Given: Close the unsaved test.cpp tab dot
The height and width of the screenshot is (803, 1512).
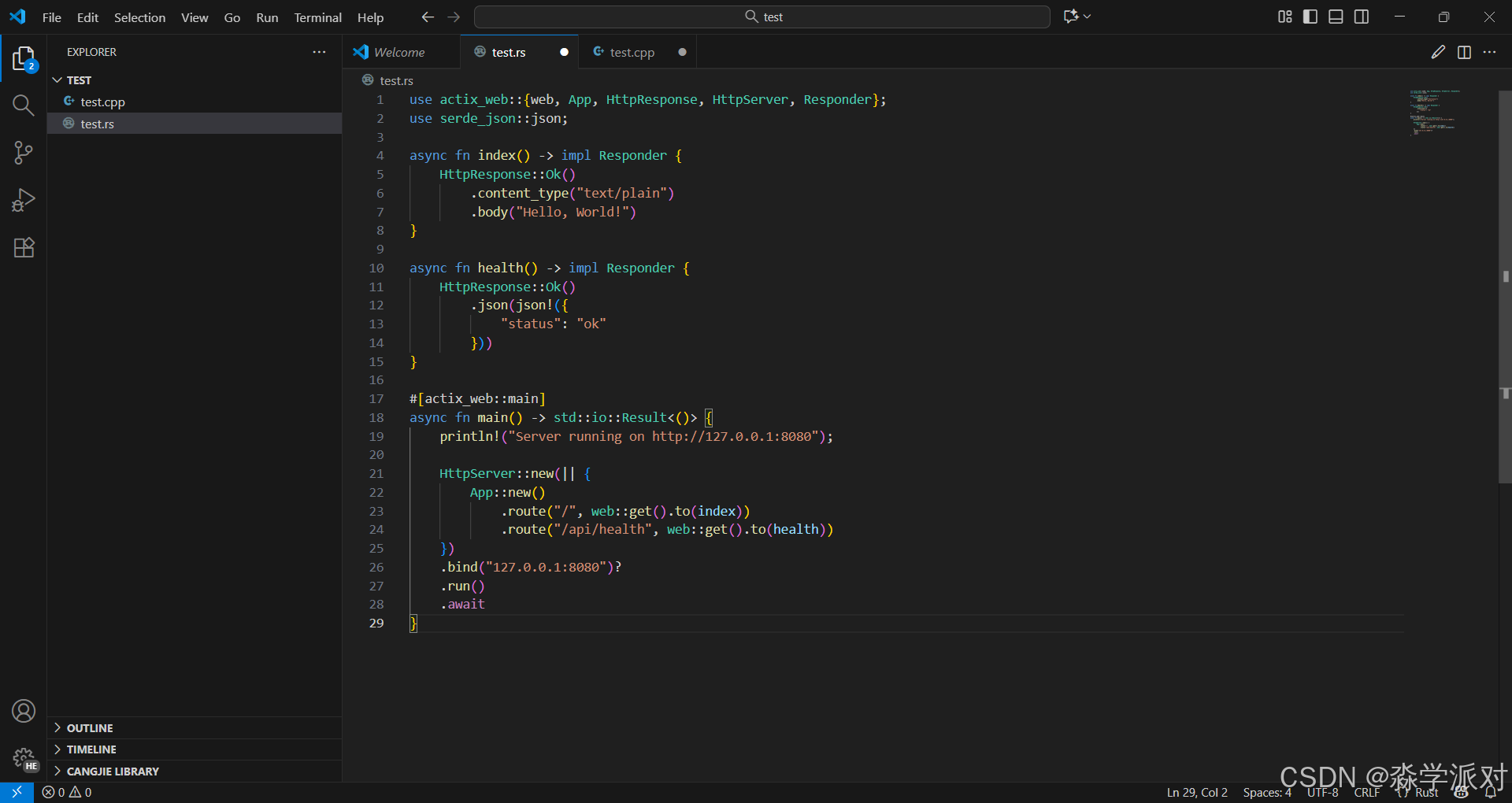Looking at the screenshot, I should point(682,52).
